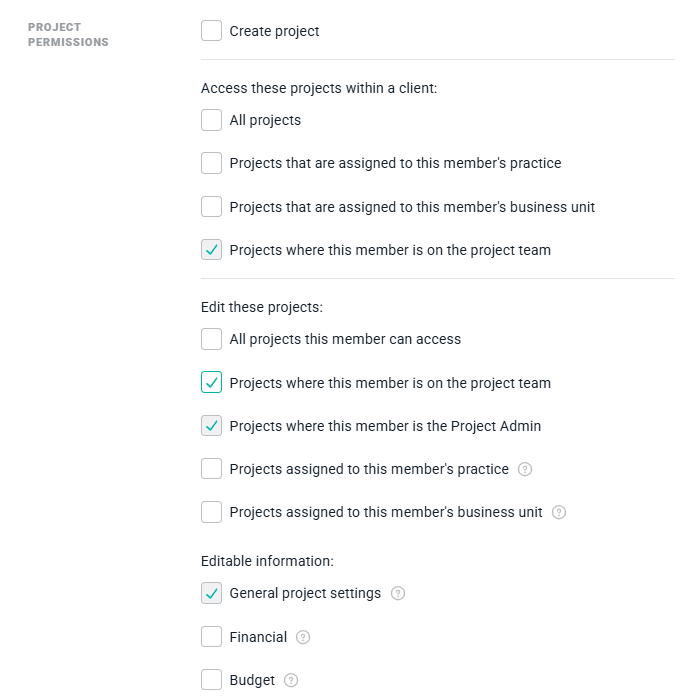Check All projects this member can access
The height and width of the screenshot is (699, 698).
[211, 339]
